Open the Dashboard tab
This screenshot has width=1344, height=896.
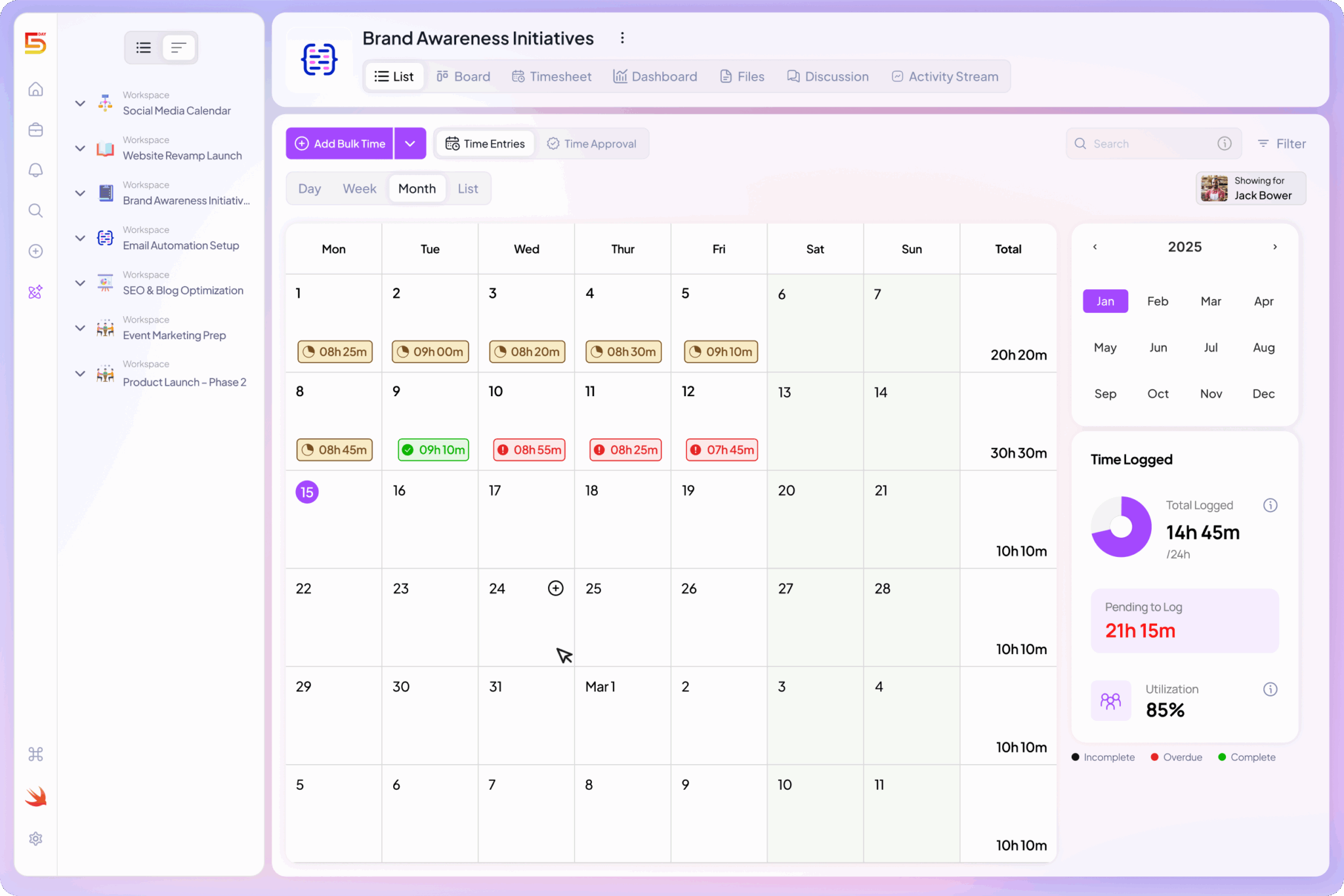click(x=655, y=76)
